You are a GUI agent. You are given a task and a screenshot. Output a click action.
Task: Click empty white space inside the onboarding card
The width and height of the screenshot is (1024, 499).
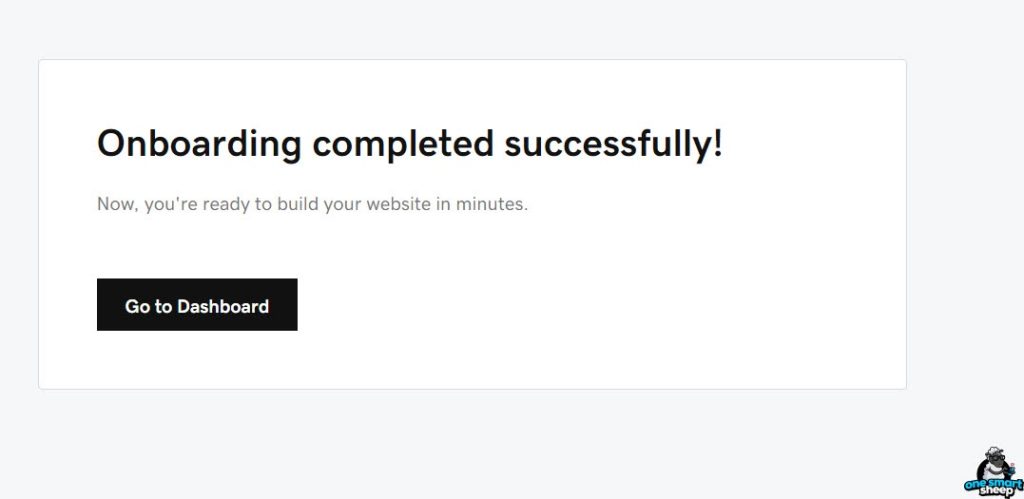coord(650,300)
